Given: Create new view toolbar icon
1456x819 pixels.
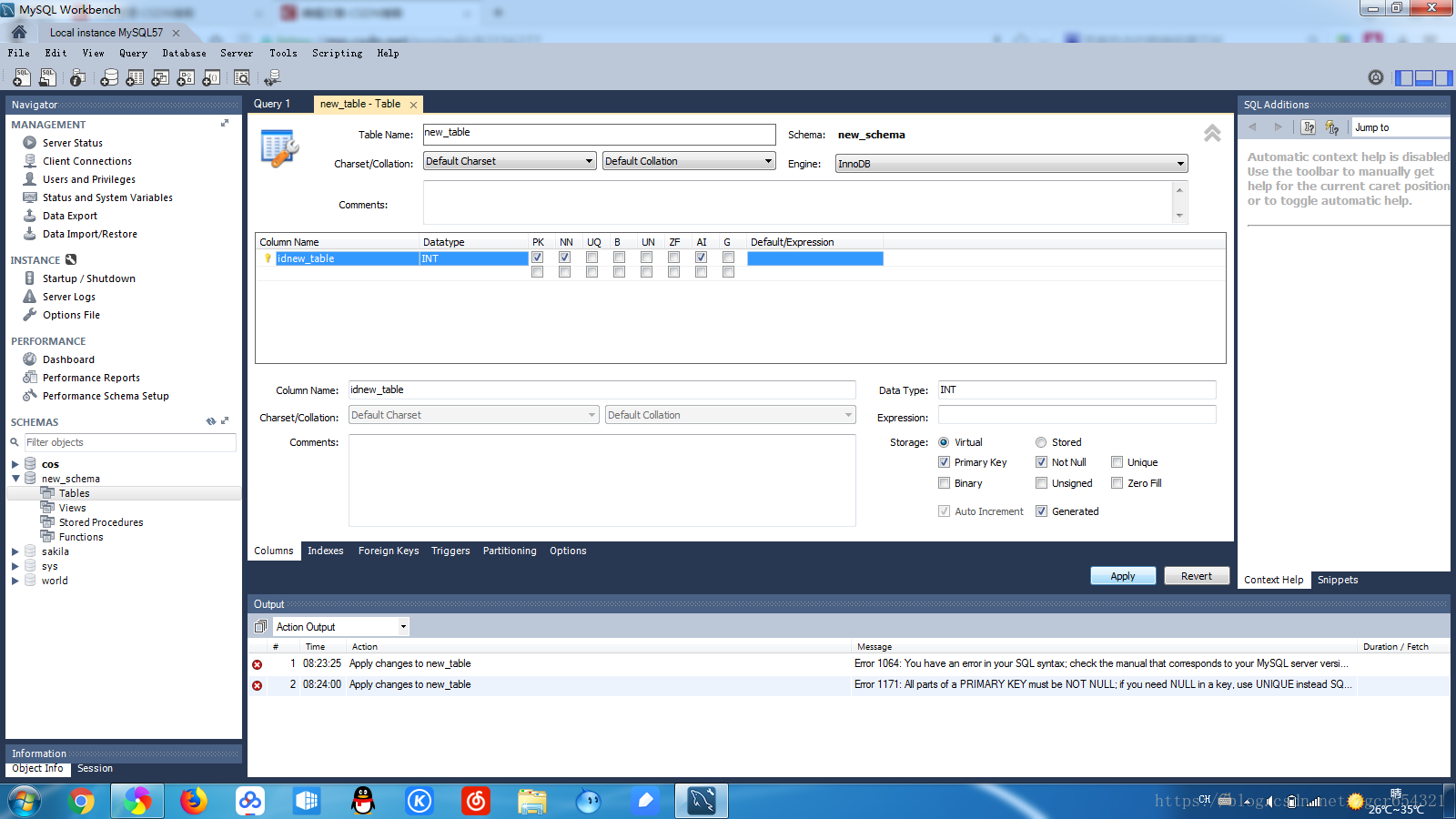Looking at the screenshot, I should tap(160, 78).
